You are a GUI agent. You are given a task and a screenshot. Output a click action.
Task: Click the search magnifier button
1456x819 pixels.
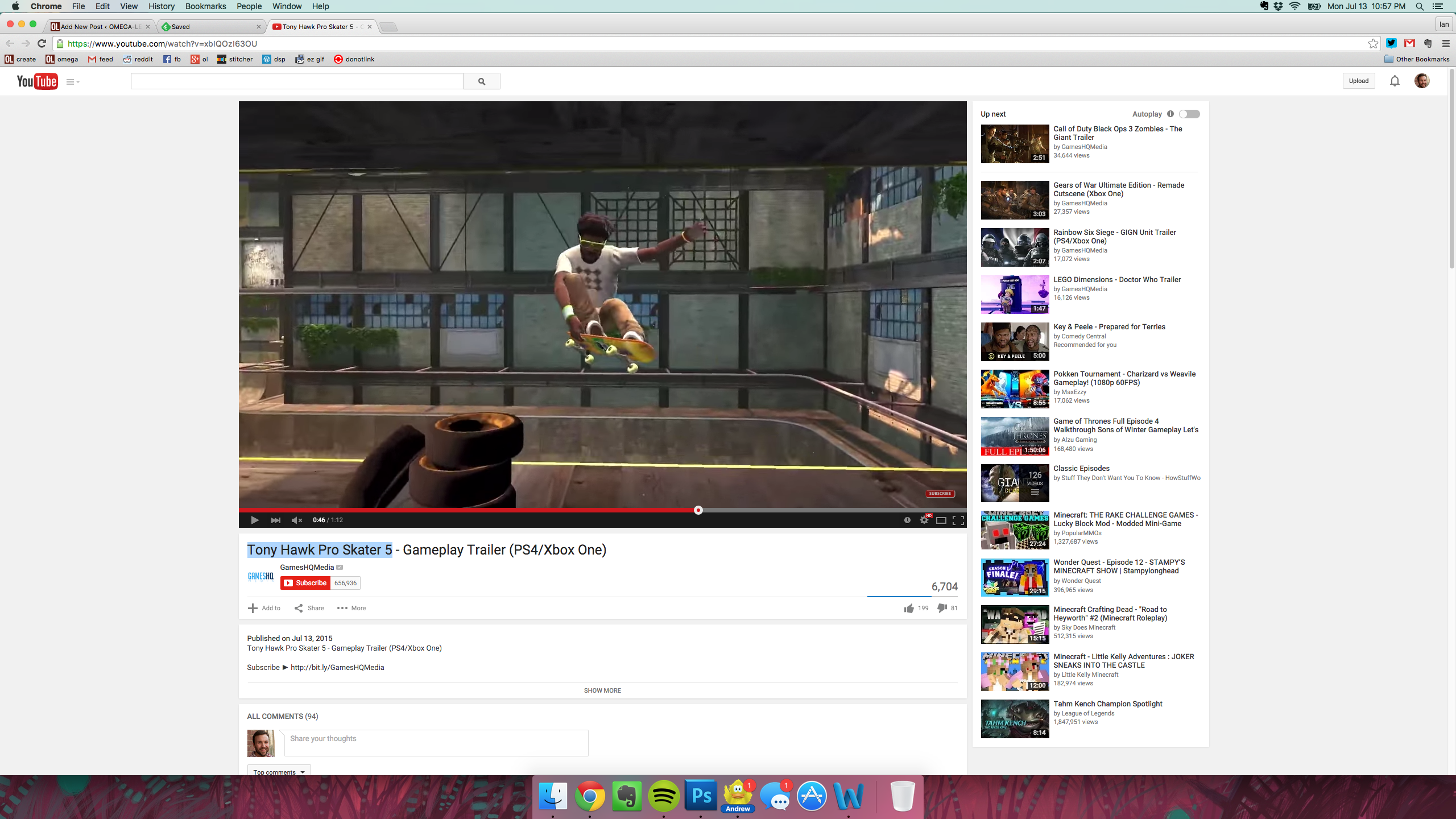coord(482,81)
